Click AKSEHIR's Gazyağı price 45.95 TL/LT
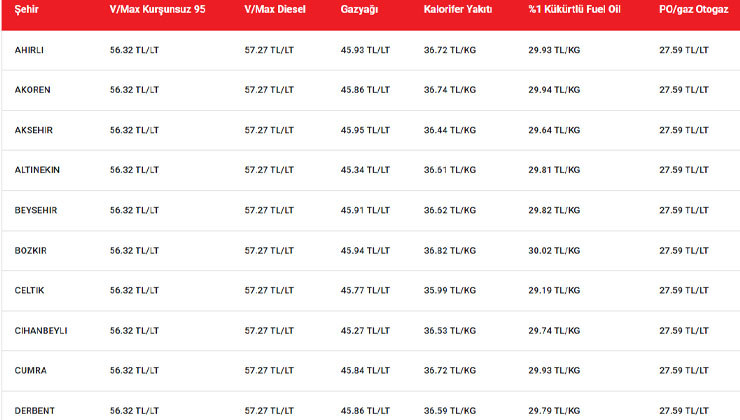 click(x=366, y=129)
